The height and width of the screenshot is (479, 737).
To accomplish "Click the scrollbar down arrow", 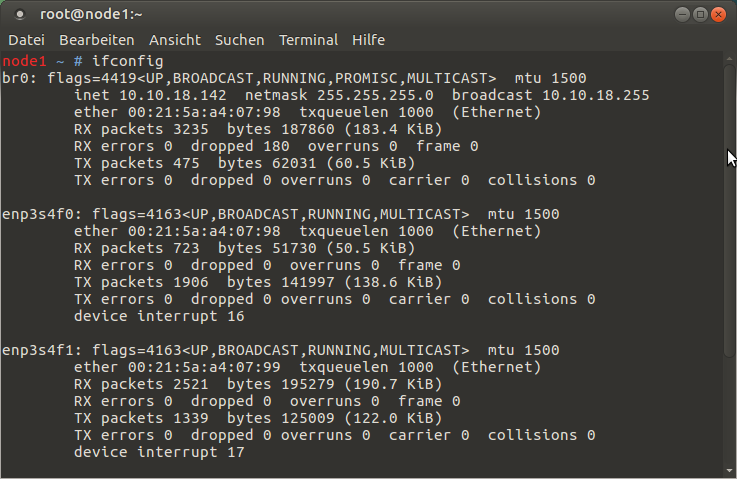I will 729,471.
